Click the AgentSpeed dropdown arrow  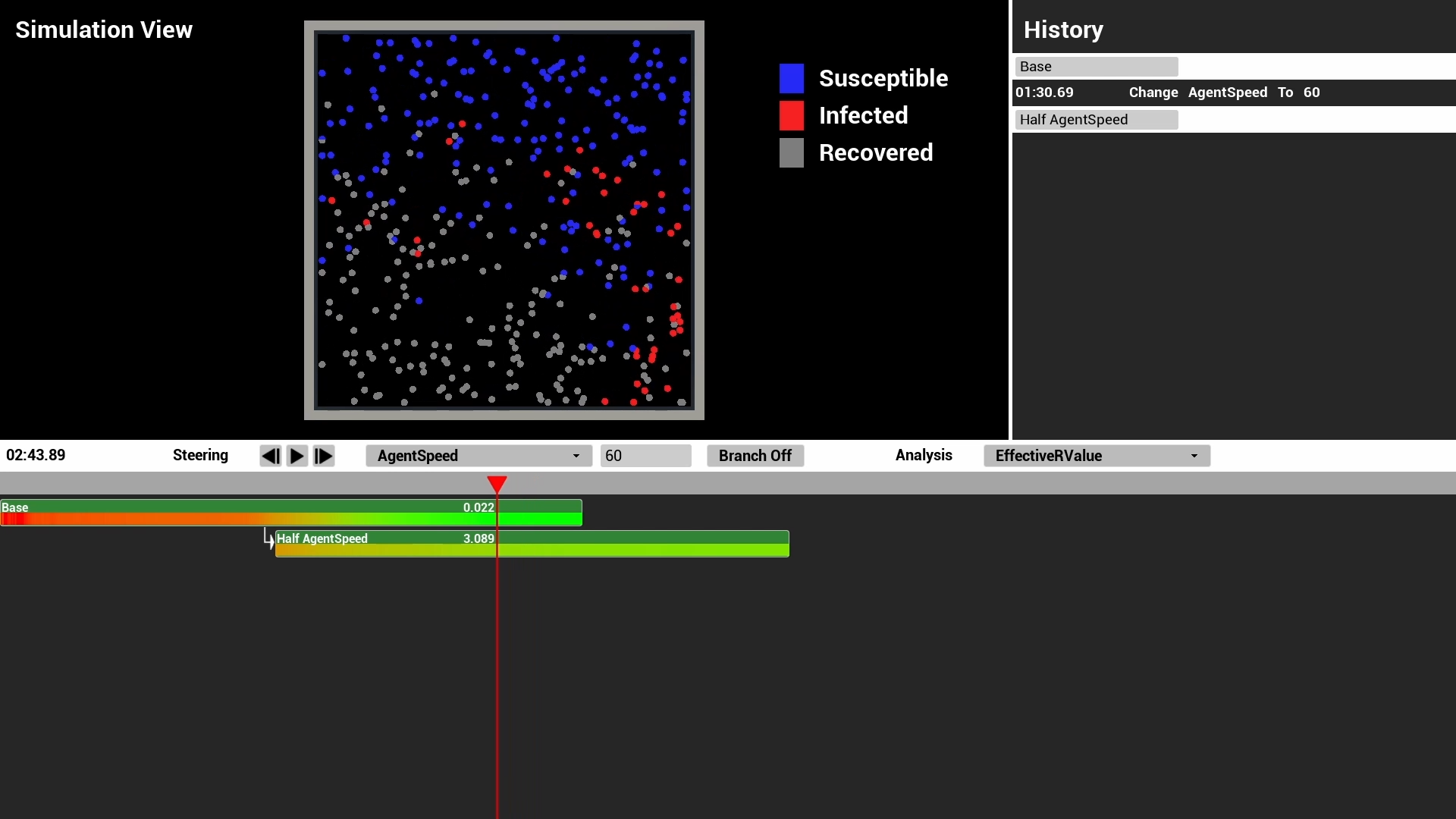[576, 456]
